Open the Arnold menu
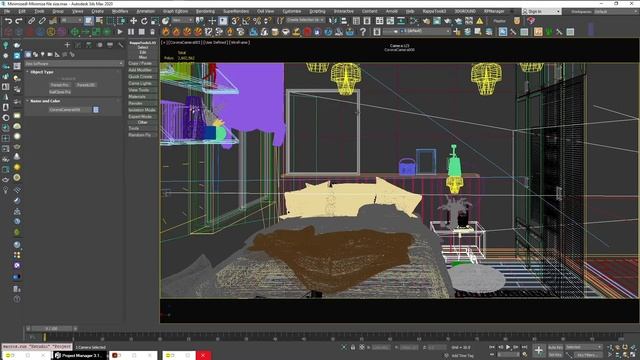The width and height of the screenshot is (640, 360). click(391, 11)
